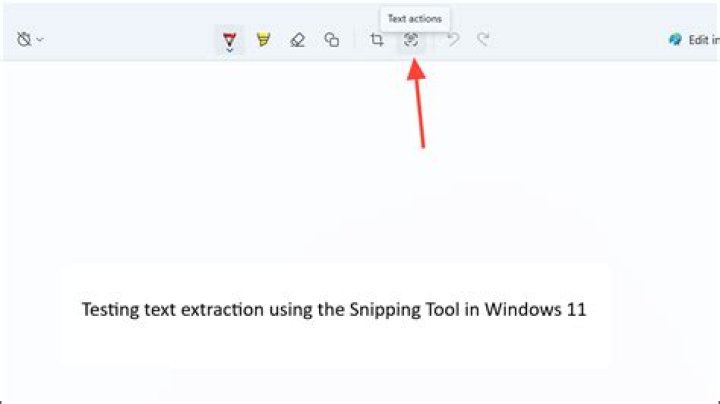720x404 pixels.
Task: Click the Edit in Paint button
Action: click(x=693, y=40)
